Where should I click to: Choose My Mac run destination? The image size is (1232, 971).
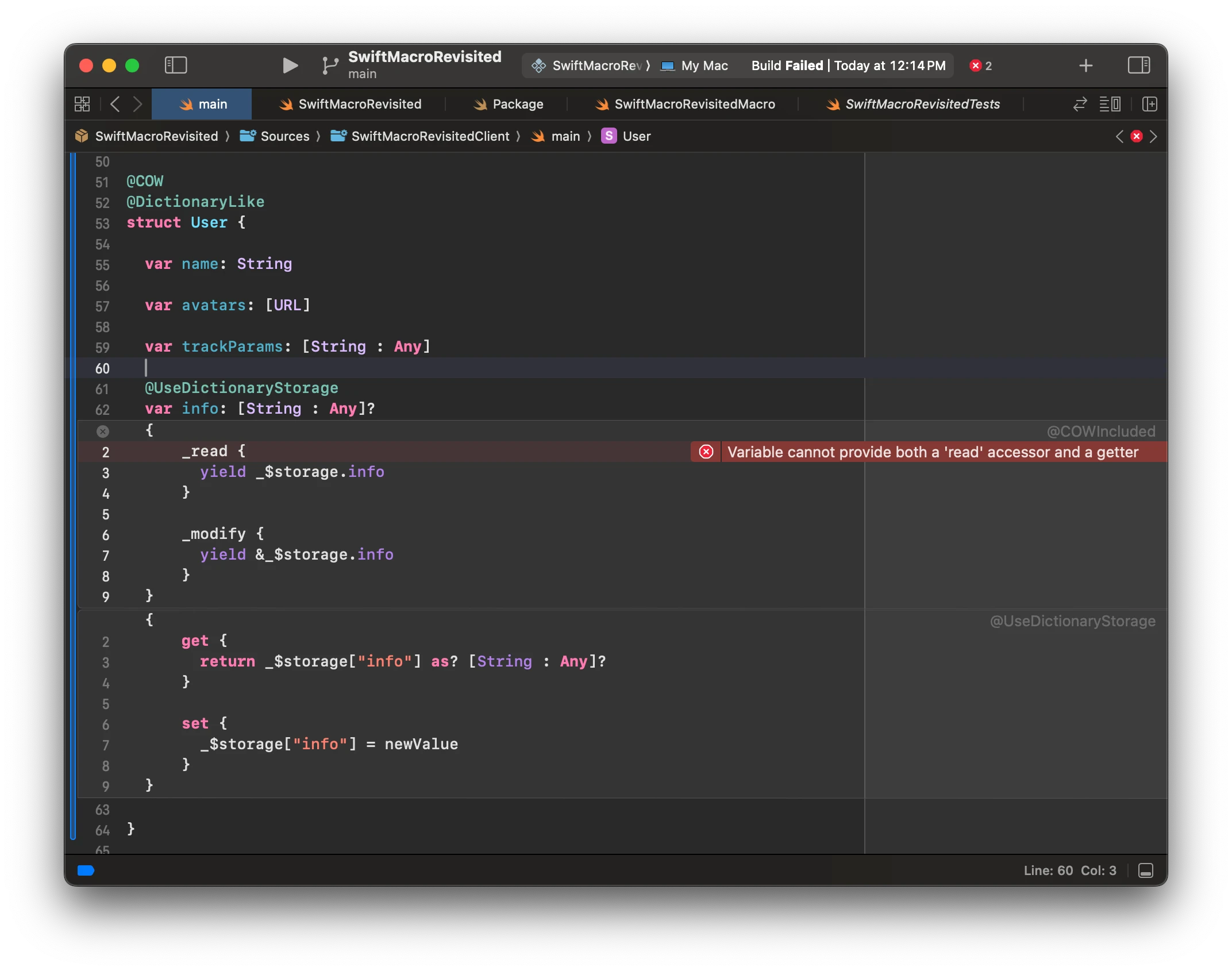pos(694,65)
